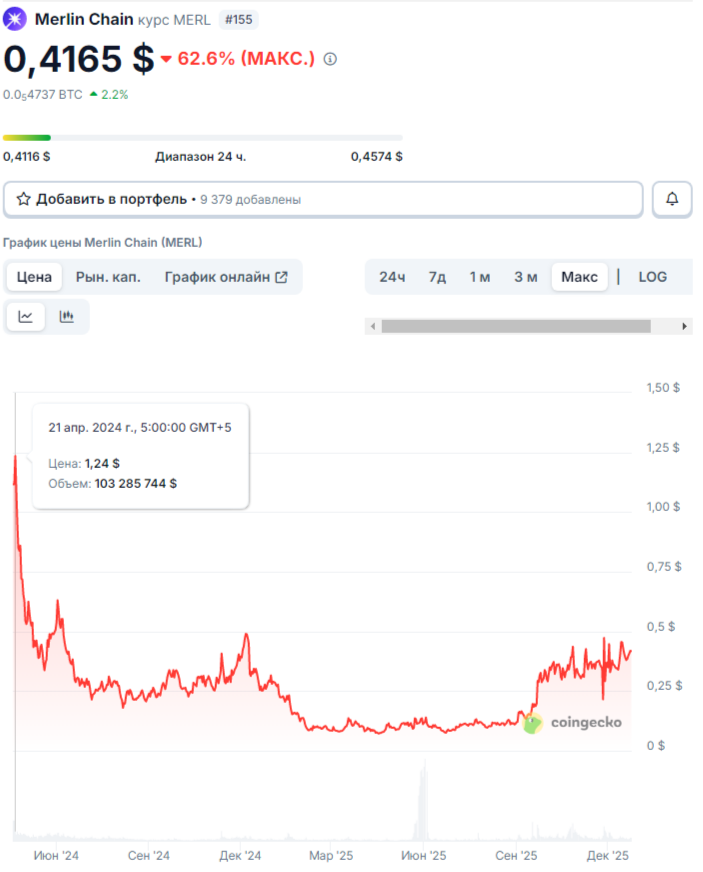This screenshot has height=872, width=703.
Task: Click the tooltip Объем: 103 285 744 $ line
Action: coord(112,483)
